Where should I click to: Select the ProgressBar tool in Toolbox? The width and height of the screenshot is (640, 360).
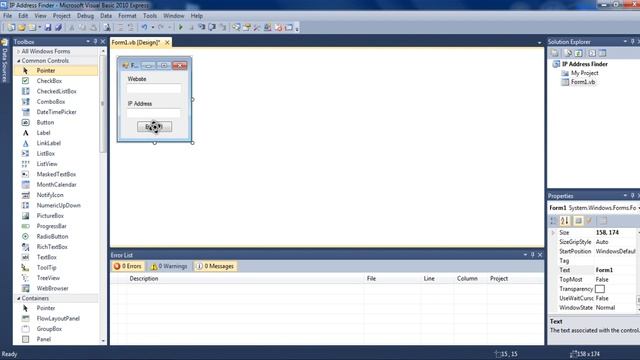pyautogui.click(x=51, y=226)
